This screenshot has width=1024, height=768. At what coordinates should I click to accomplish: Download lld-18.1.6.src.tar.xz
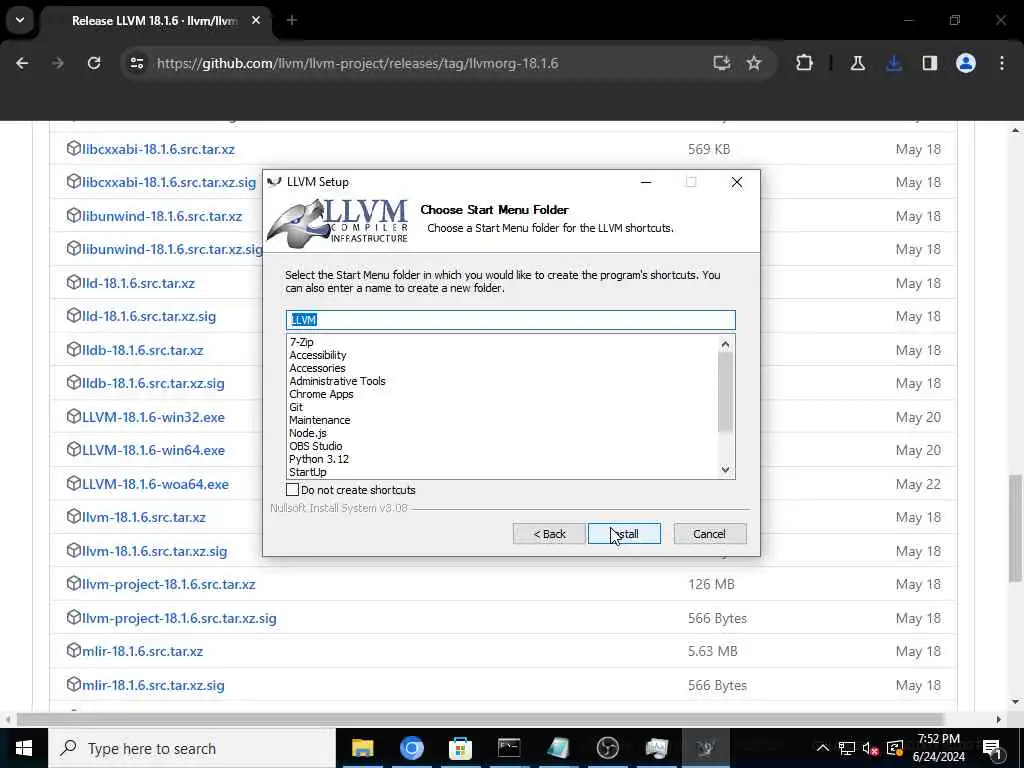tap(138, 283)
